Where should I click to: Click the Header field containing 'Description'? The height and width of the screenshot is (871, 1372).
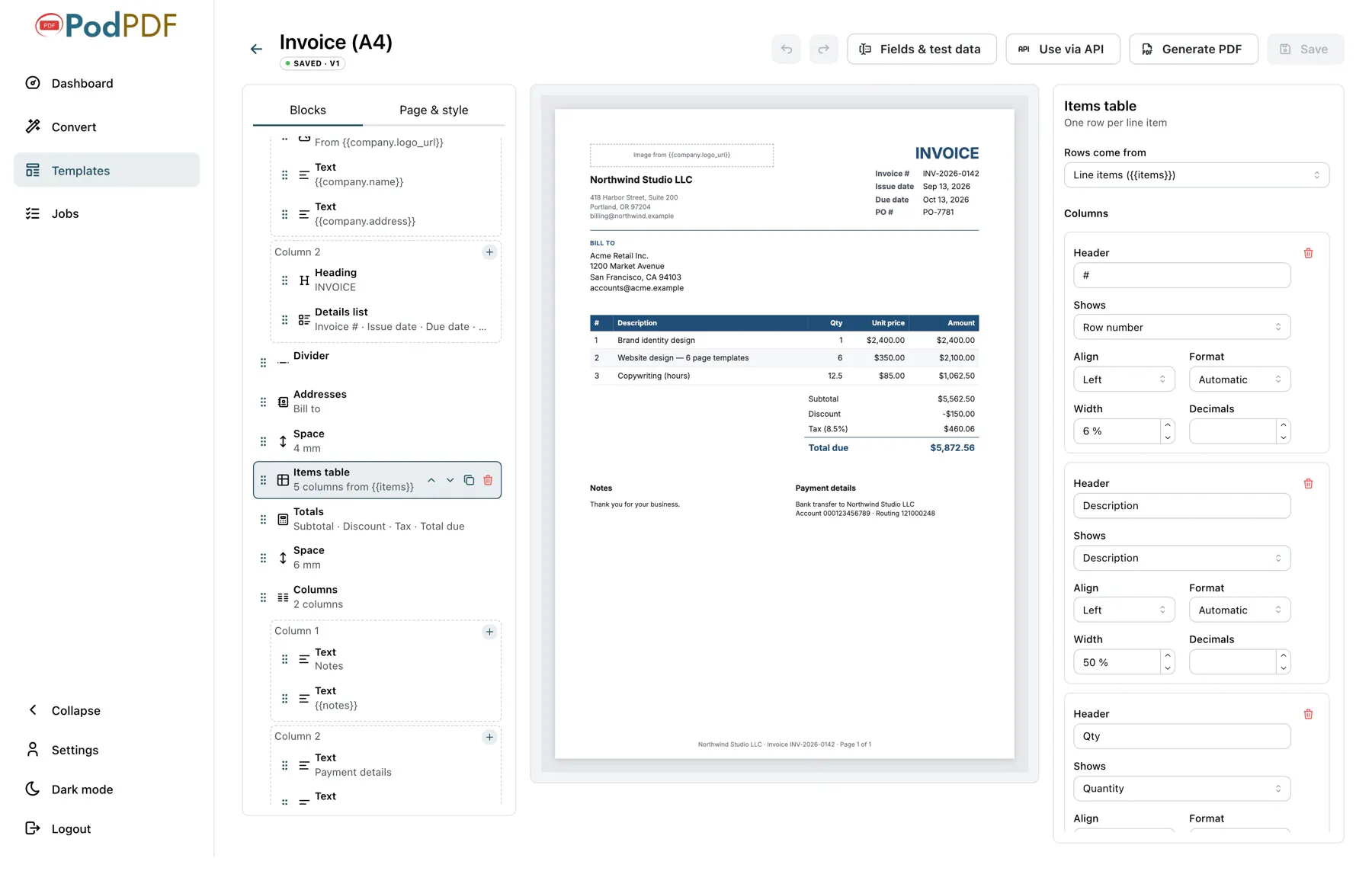[1181, 506]
